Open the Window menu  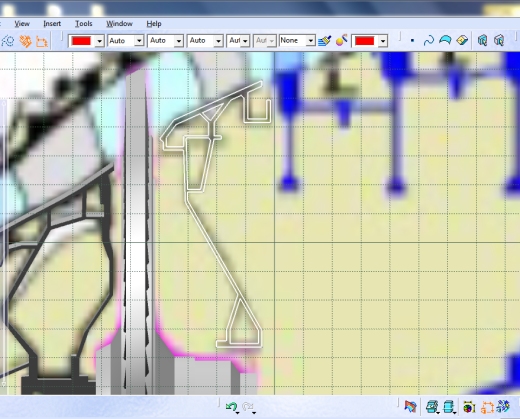[119, 24]
